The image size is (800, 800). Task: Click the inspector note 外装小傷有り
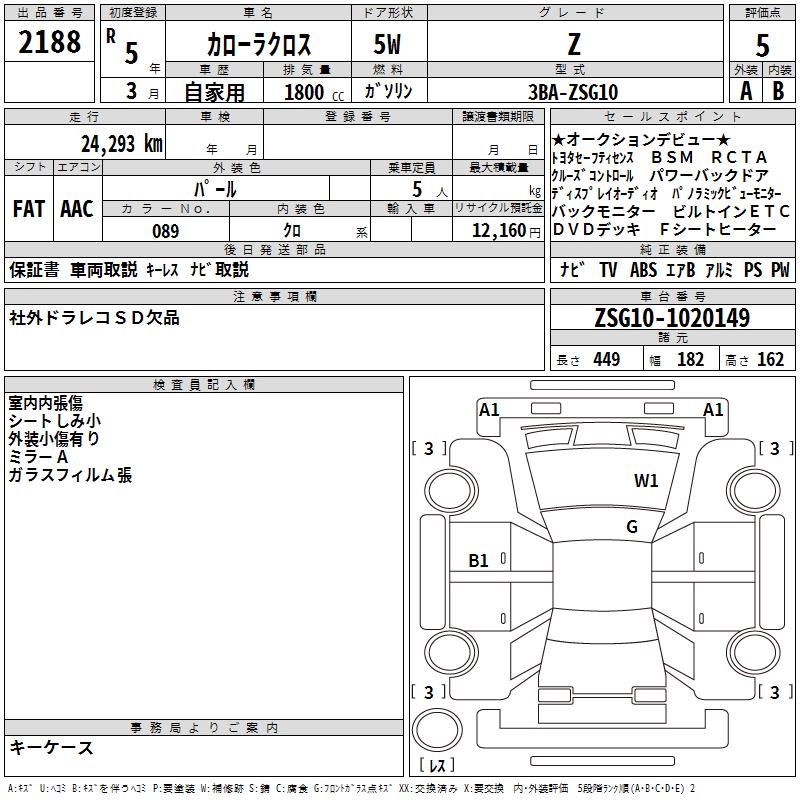pos(54,439)
